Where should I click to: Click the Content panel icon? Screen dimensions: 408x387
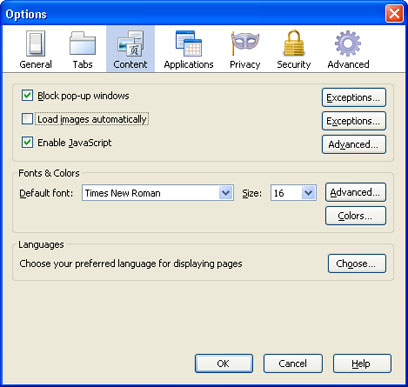click(x=130, y=43)
